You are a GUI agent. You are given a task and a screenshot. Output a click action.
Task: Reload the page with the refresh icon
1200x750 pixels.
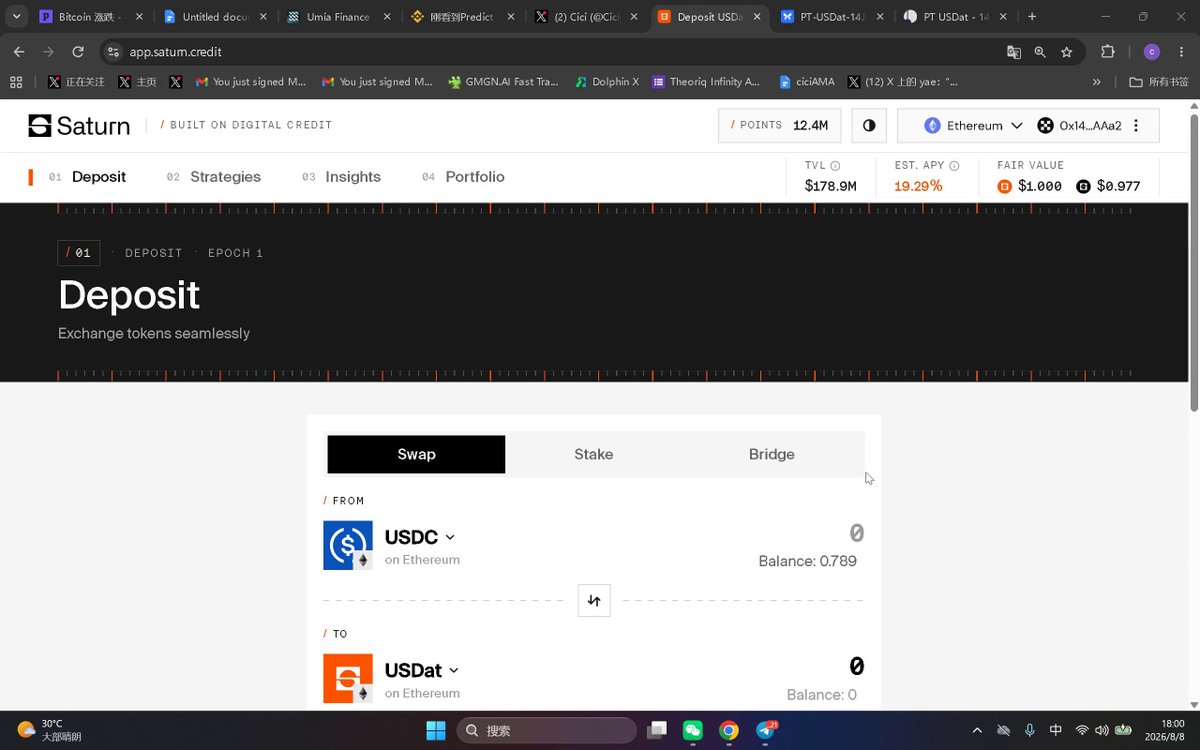pyautogui.click(x=77, y=52)
